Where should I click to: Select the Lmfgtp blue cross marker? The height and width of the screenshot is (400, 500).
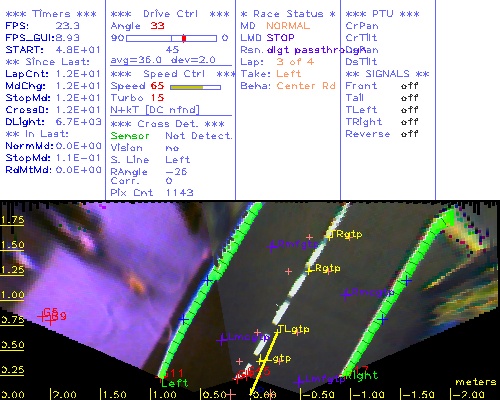click(x=299, y=381)
